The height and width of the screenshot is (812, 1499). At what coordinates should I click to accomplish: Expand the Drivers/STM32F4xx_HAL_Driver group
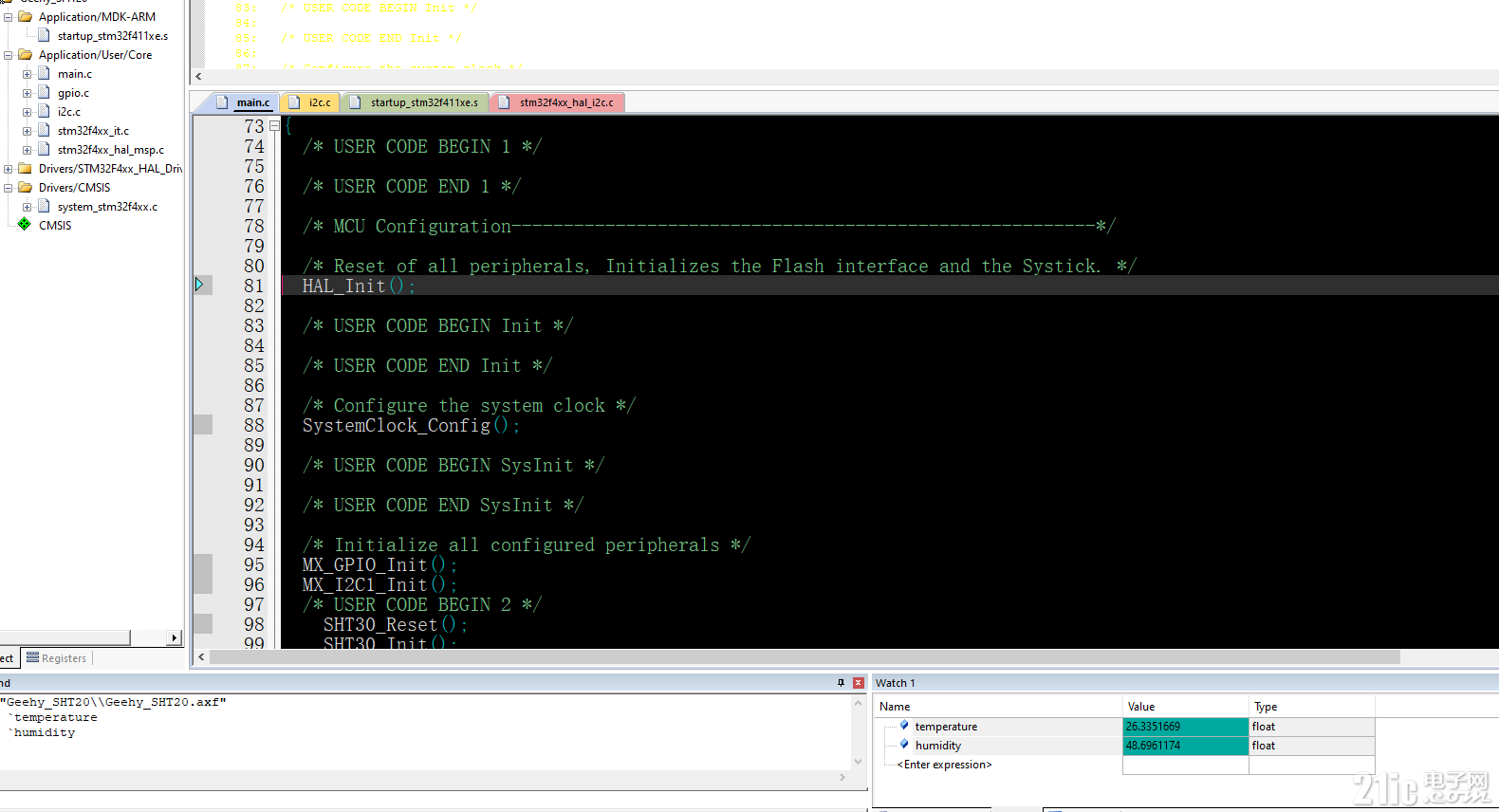pos(8,169)
